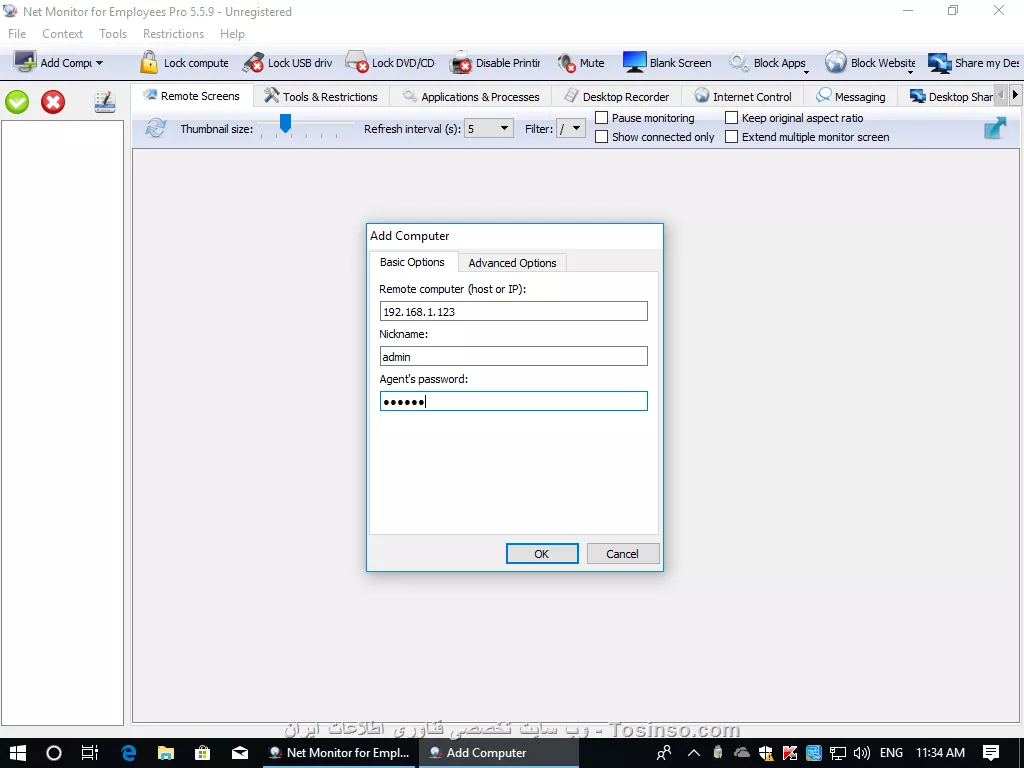Enable the Show connected only checkbox
This screenshot has height=768, width=1024.
click(601, 137)
